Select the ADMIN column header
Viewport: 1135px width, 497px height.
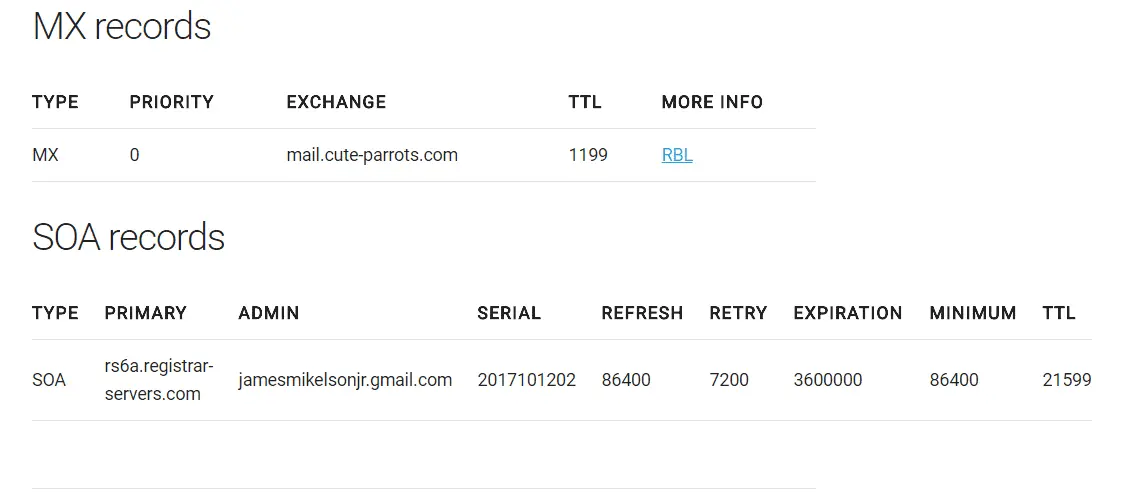click(x=269, y=313)
